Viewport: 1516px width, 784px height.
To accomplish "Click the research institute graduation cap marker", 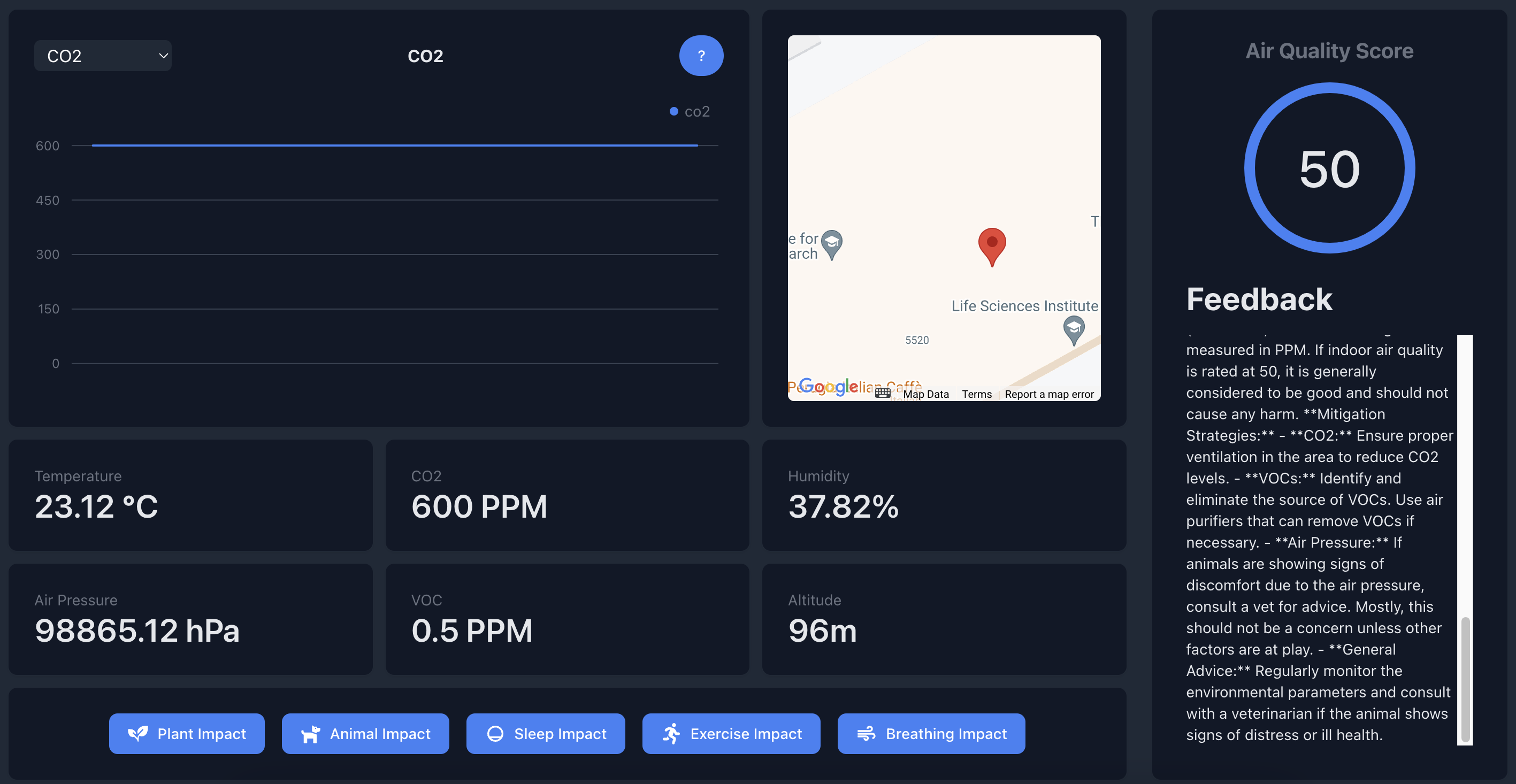I will pos(832,243).
